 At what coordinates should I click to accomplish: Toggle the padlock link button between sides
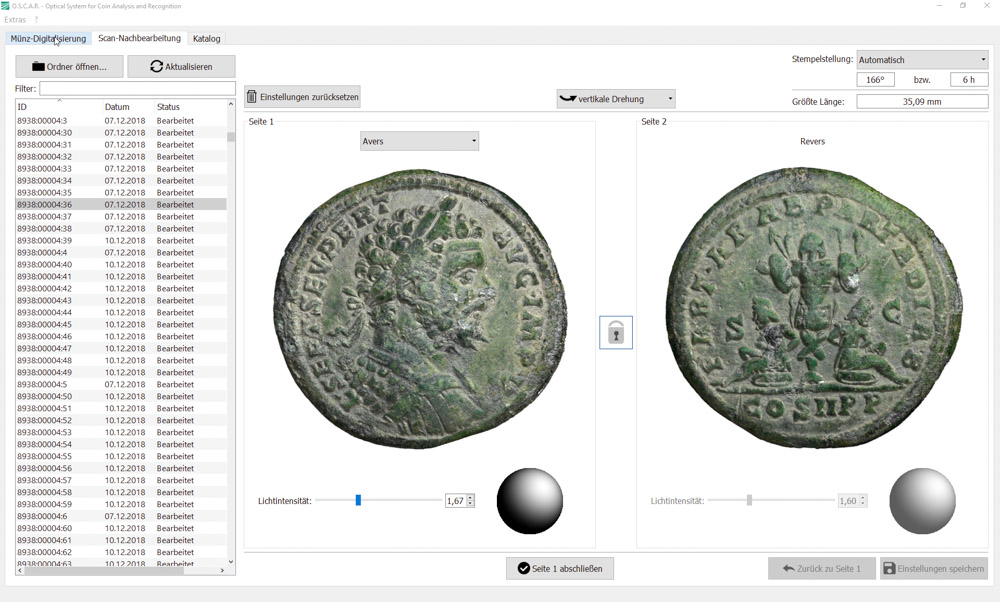[616, 333]
